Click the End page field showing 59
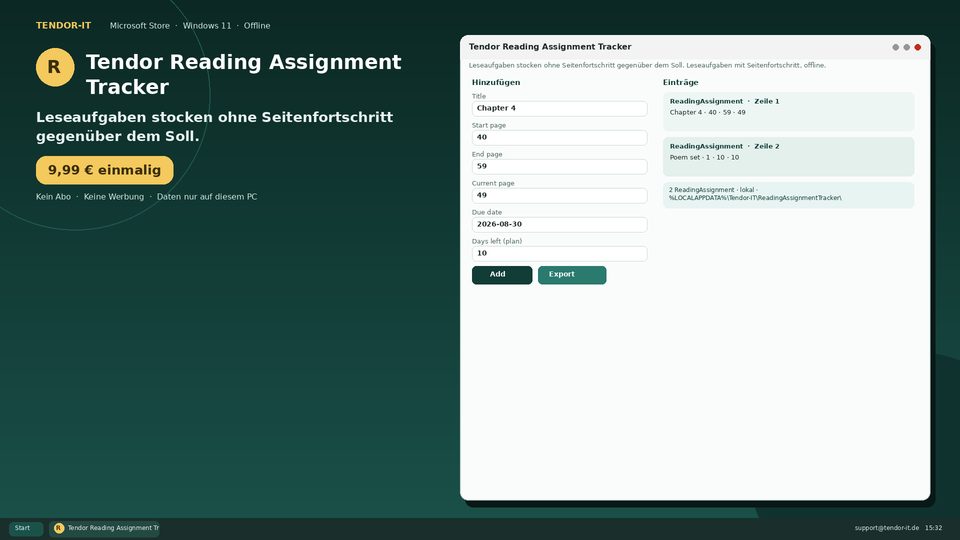Viewport: 960px width, 540px height. point(559,167)
